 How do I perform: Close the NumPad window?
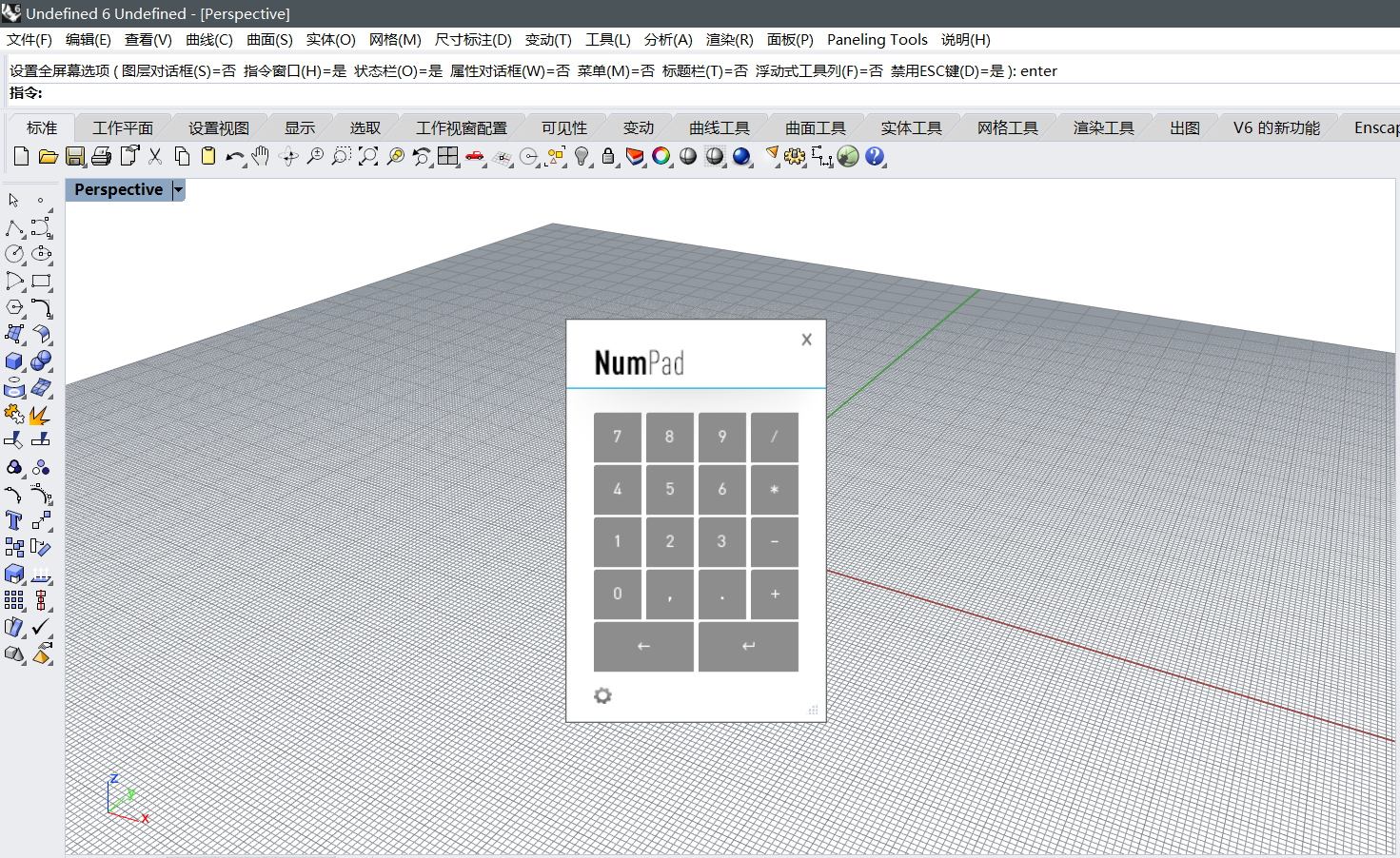[806, 340]
